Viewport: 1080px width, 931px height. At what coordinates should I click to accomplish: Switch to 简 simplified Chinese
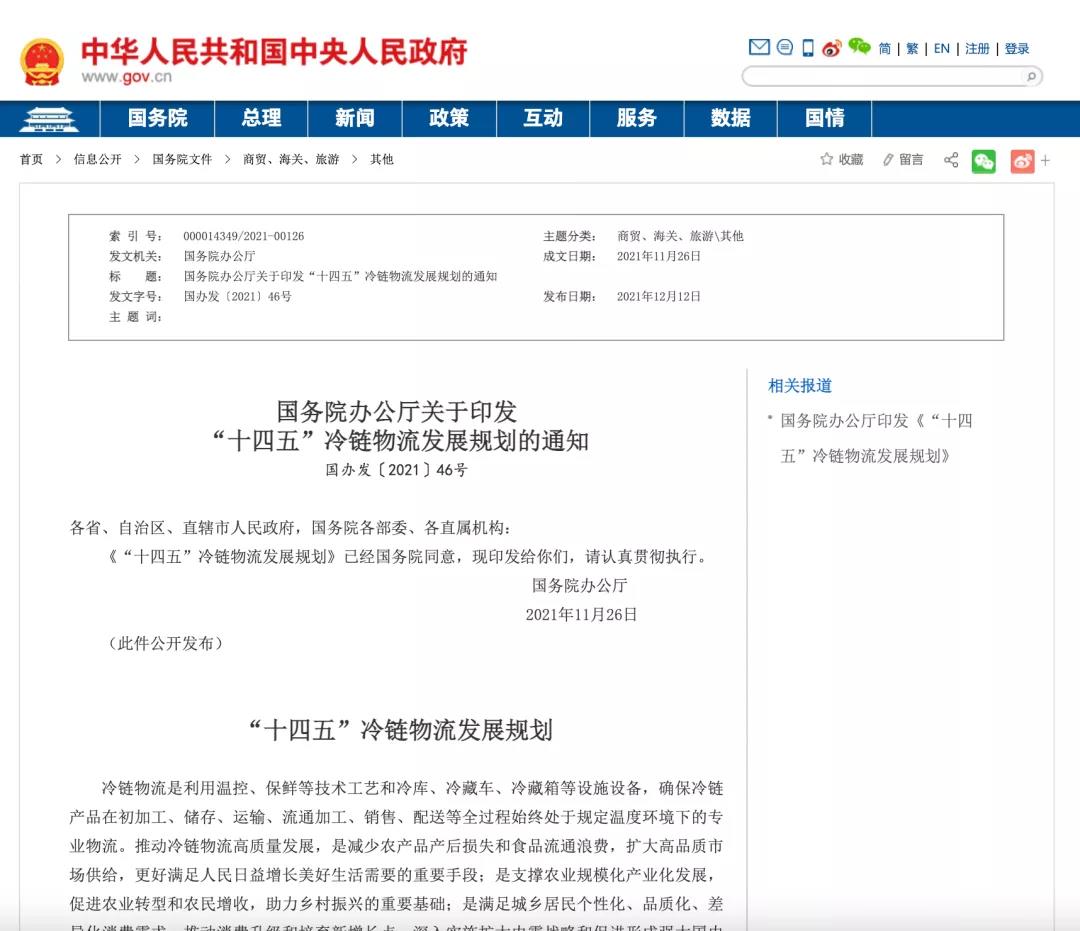[x=884, y=49]
